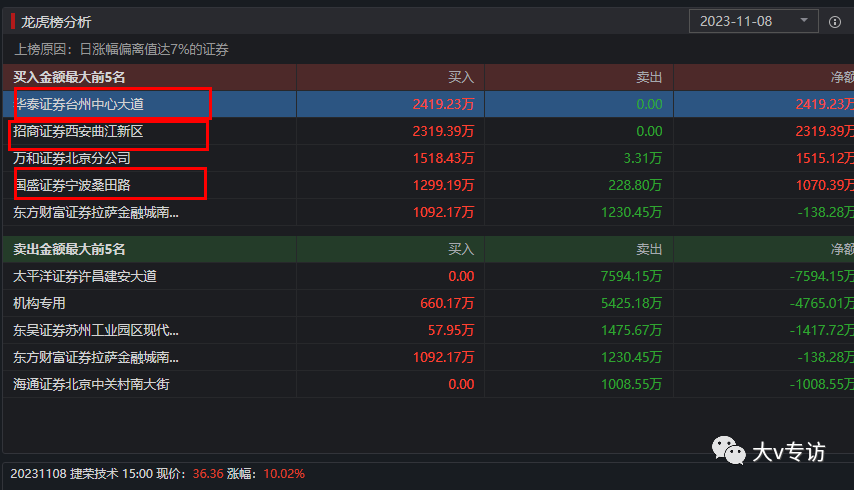Click the 机构专用 seller entry
The width and height of the screenshot is (854, 490).
point(39,304)
